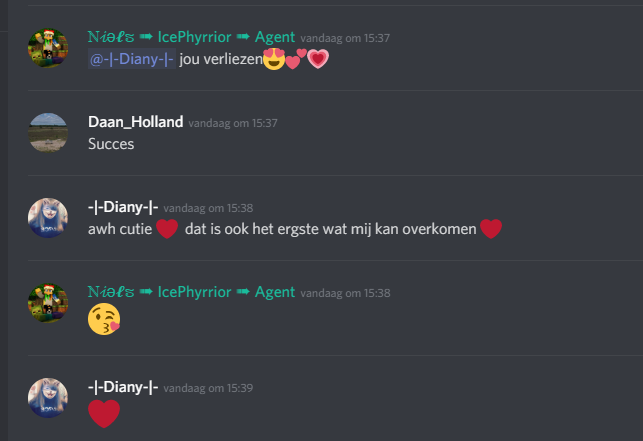
Task: Click Niels IcePhyrrior Agent username at 15:38
Action: [192, 292]
